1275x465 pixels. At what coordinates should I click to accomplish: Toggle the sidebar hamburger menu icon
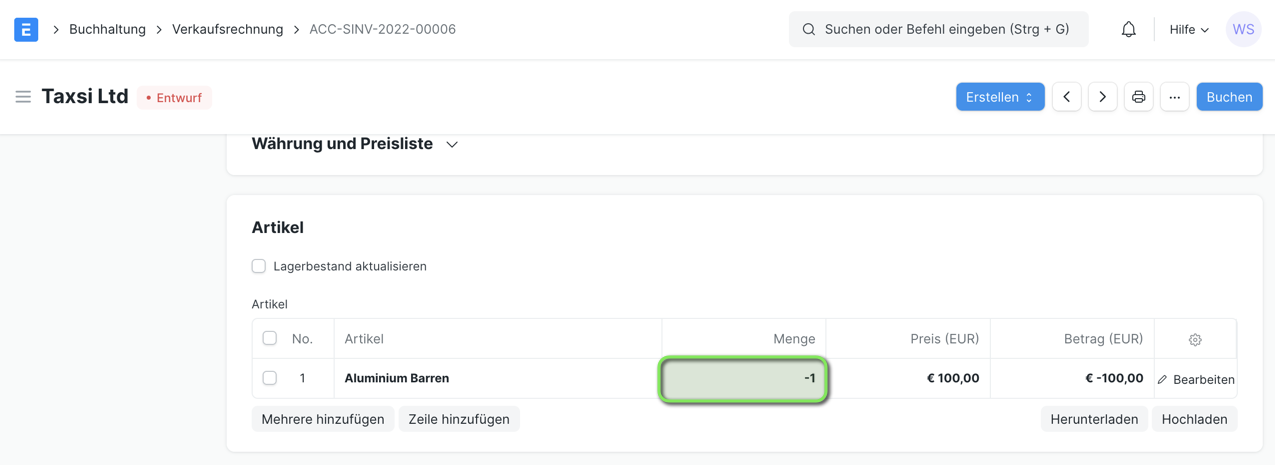pos(23,97)
